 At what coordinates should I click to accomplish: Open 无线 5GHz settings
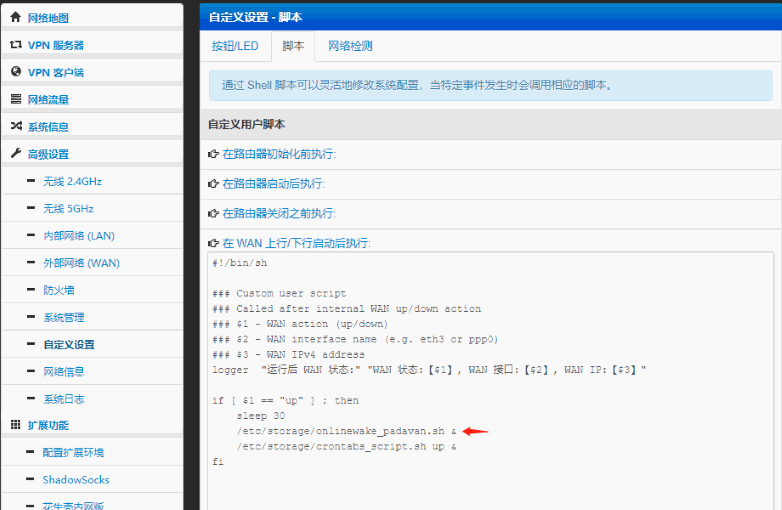click(68, 208)
